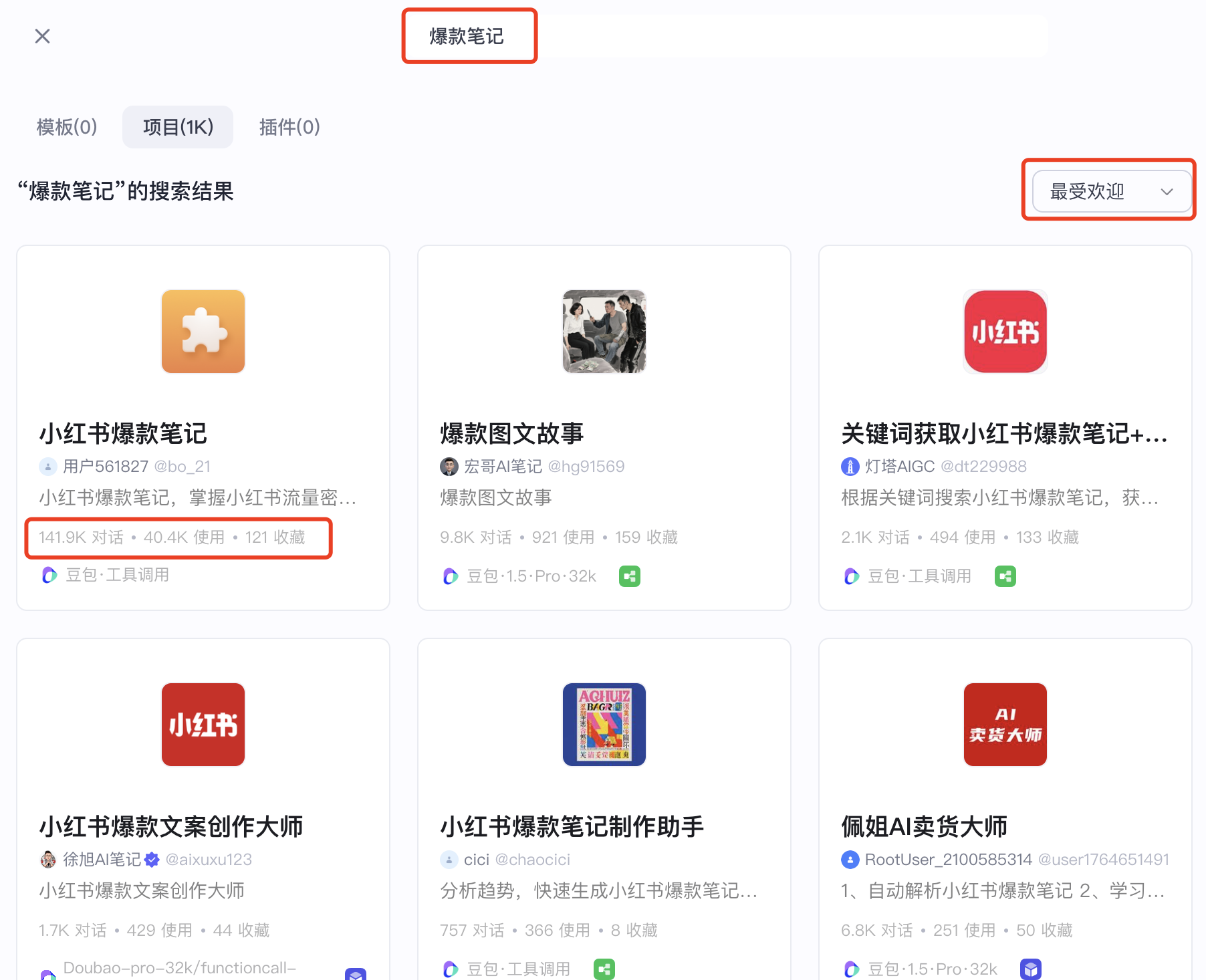Click the blue plugin icon on 佩姐AI卖货大师 card
This screenshot has width=1206, height=980.
(1032, 969)
